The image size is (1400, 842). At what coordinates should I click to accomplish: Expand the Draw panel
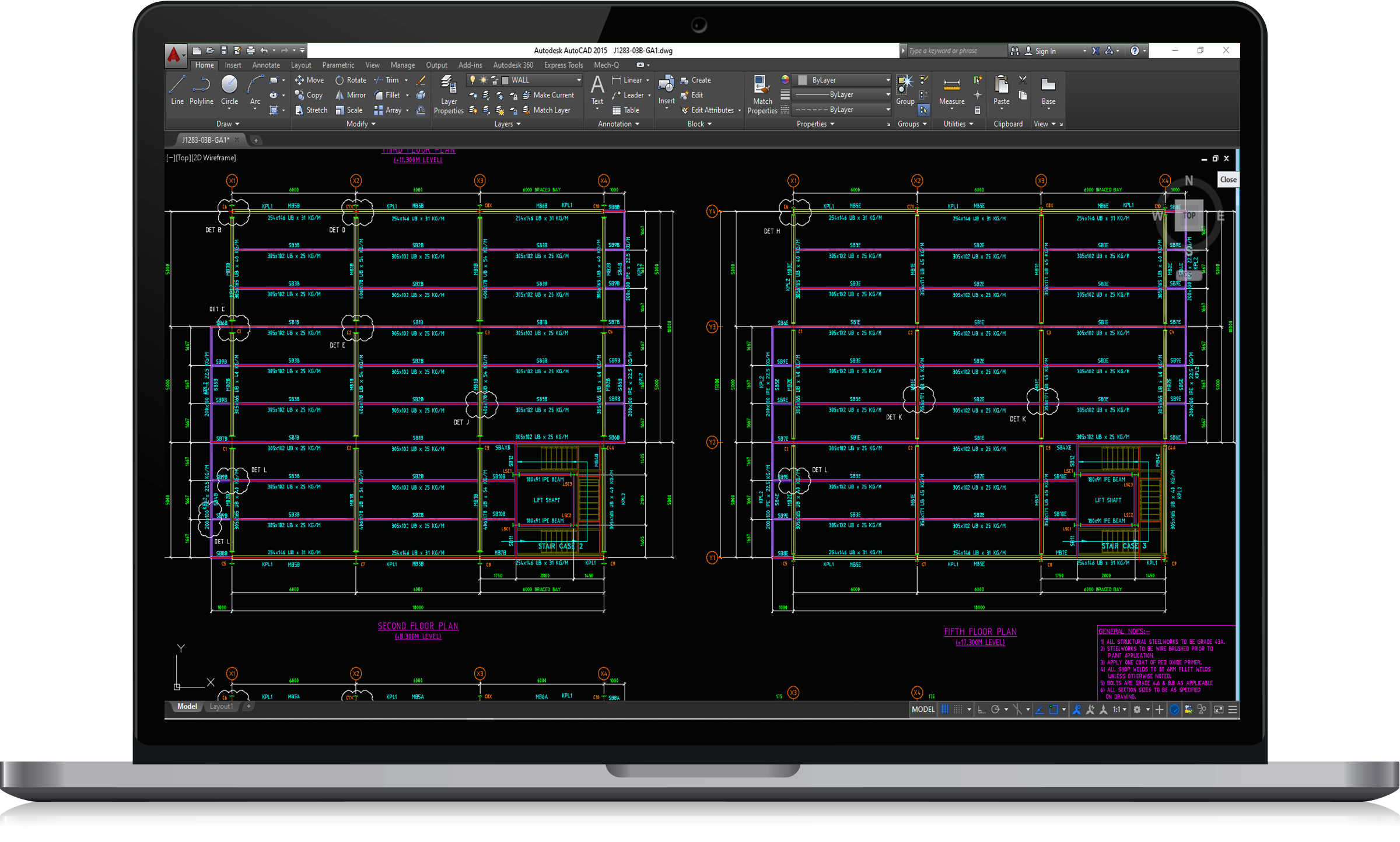click(228, 124)
